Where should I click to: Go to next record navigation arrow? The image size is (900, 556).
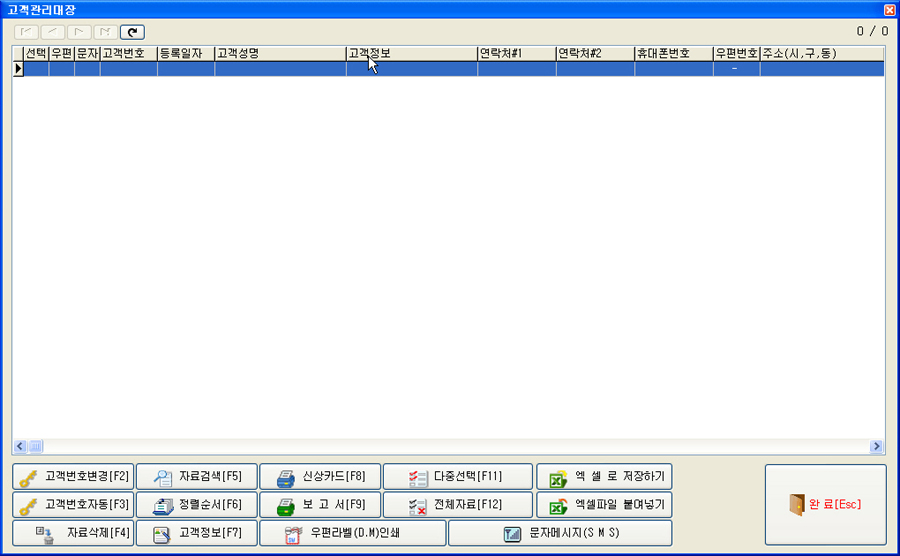click(x=79, y=32)
